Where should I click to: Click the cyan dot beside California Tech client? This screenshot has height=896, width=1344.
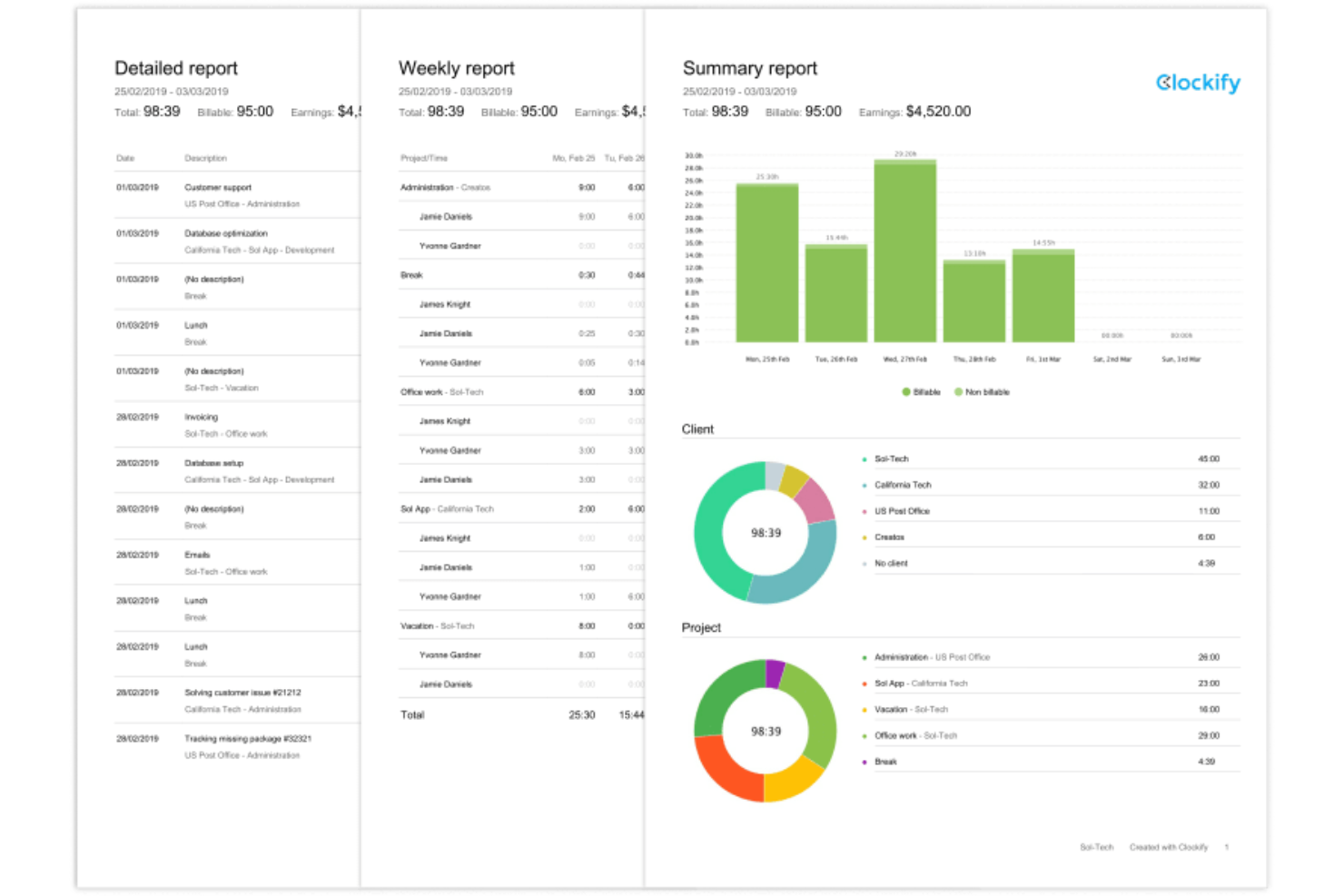(865, 485)
